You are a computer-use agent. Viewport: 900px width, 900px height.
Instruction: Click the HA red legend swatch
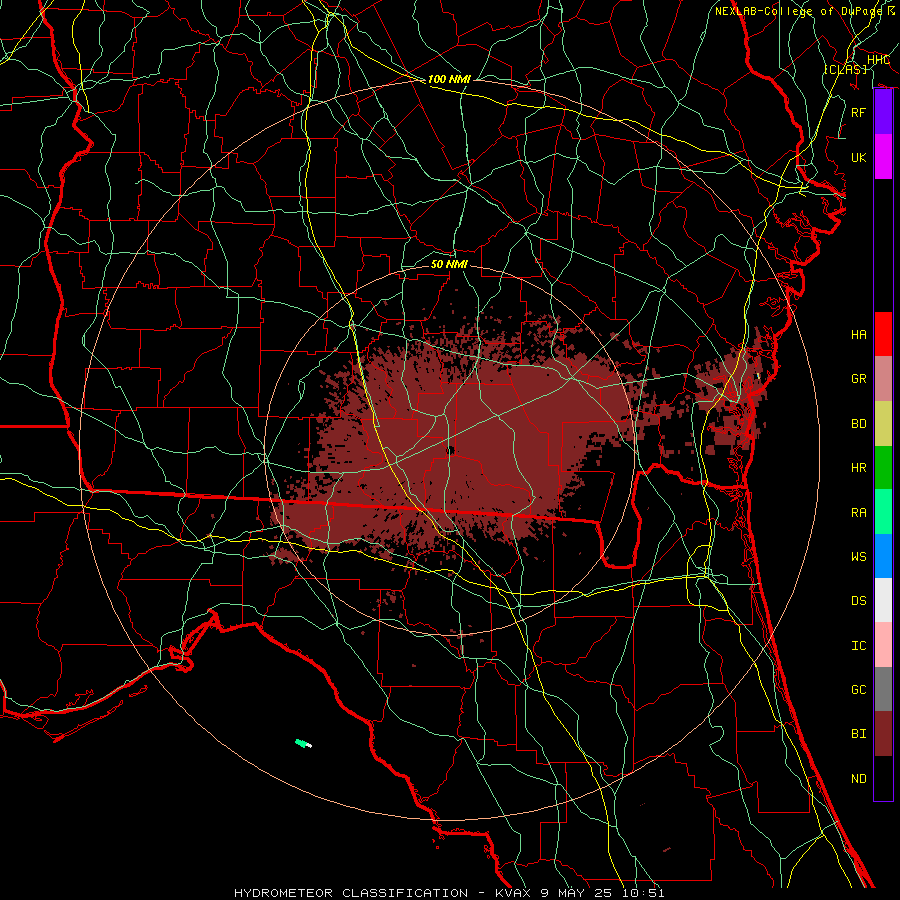coord(883,334)
